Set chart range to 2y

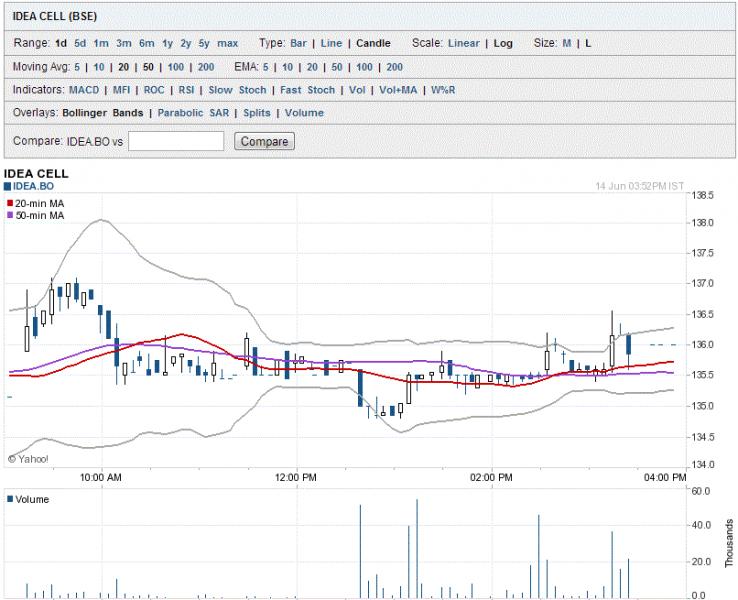pyautogui.click(x=186, y=43)
